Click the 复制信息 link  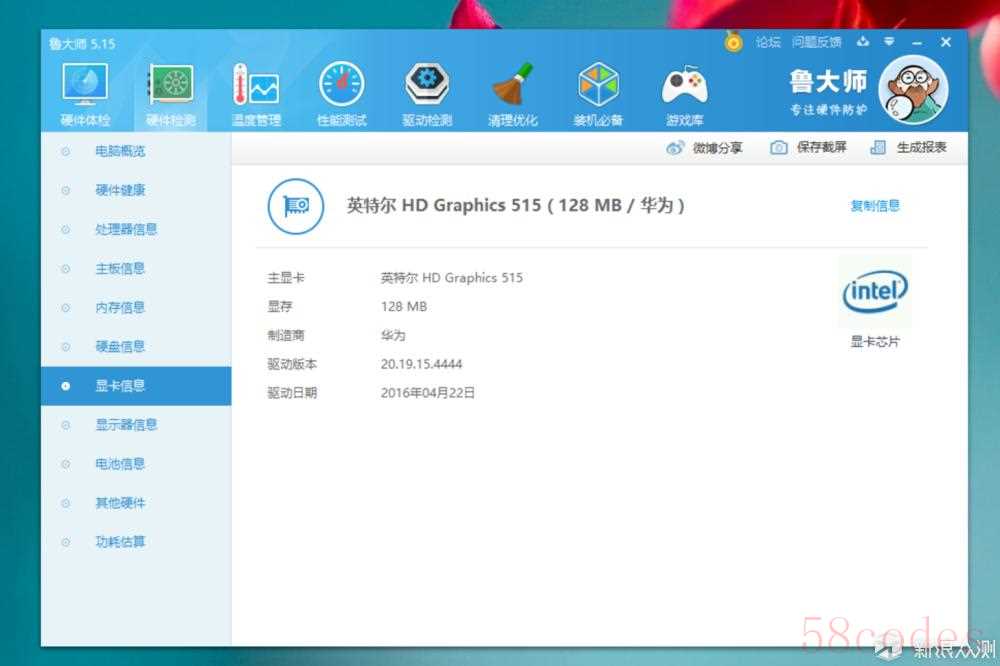(x=875, y=205)
